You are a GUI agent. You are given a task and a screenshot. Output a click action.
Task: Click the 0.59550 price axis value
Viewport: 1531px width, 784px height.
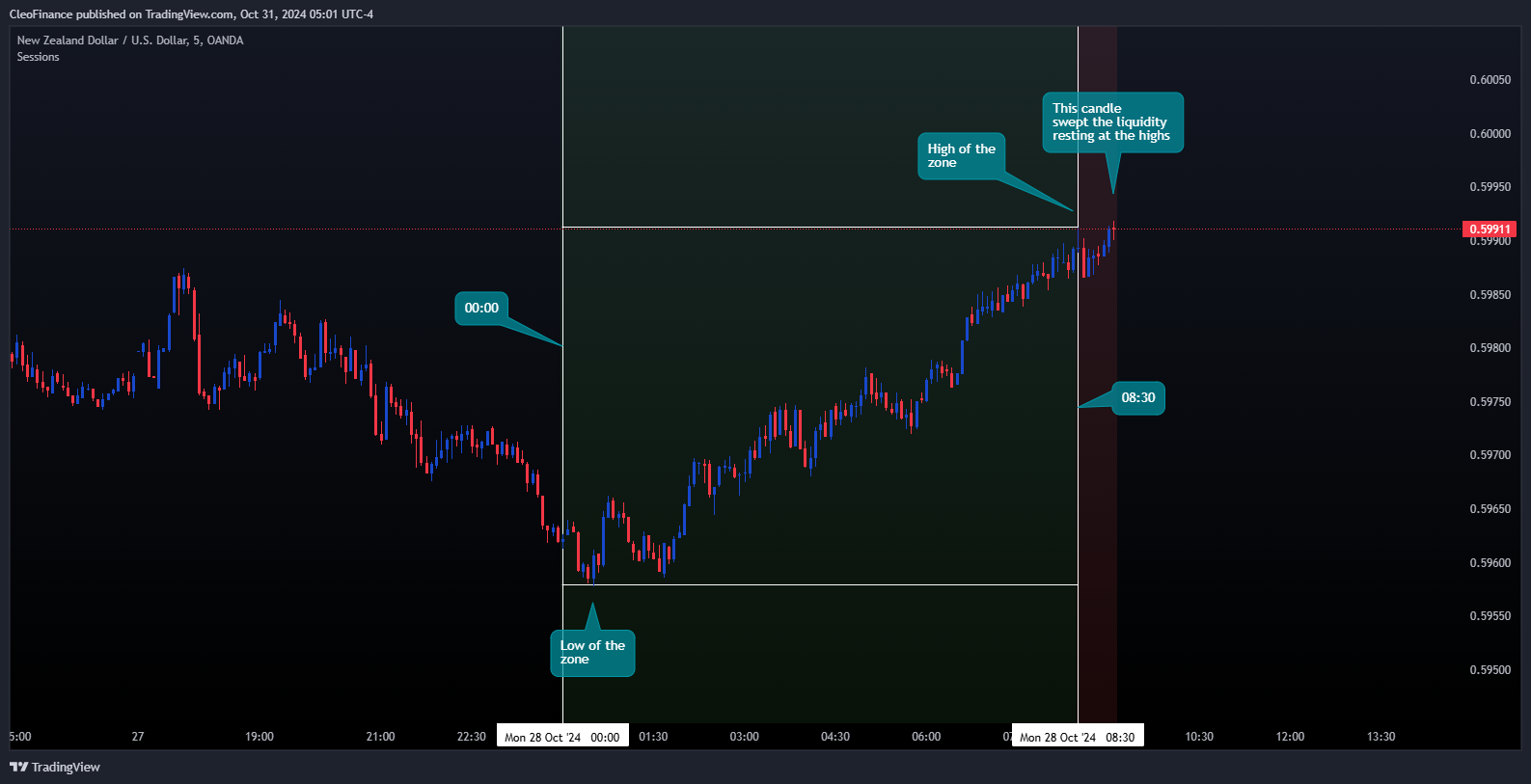coord(1490,616)
